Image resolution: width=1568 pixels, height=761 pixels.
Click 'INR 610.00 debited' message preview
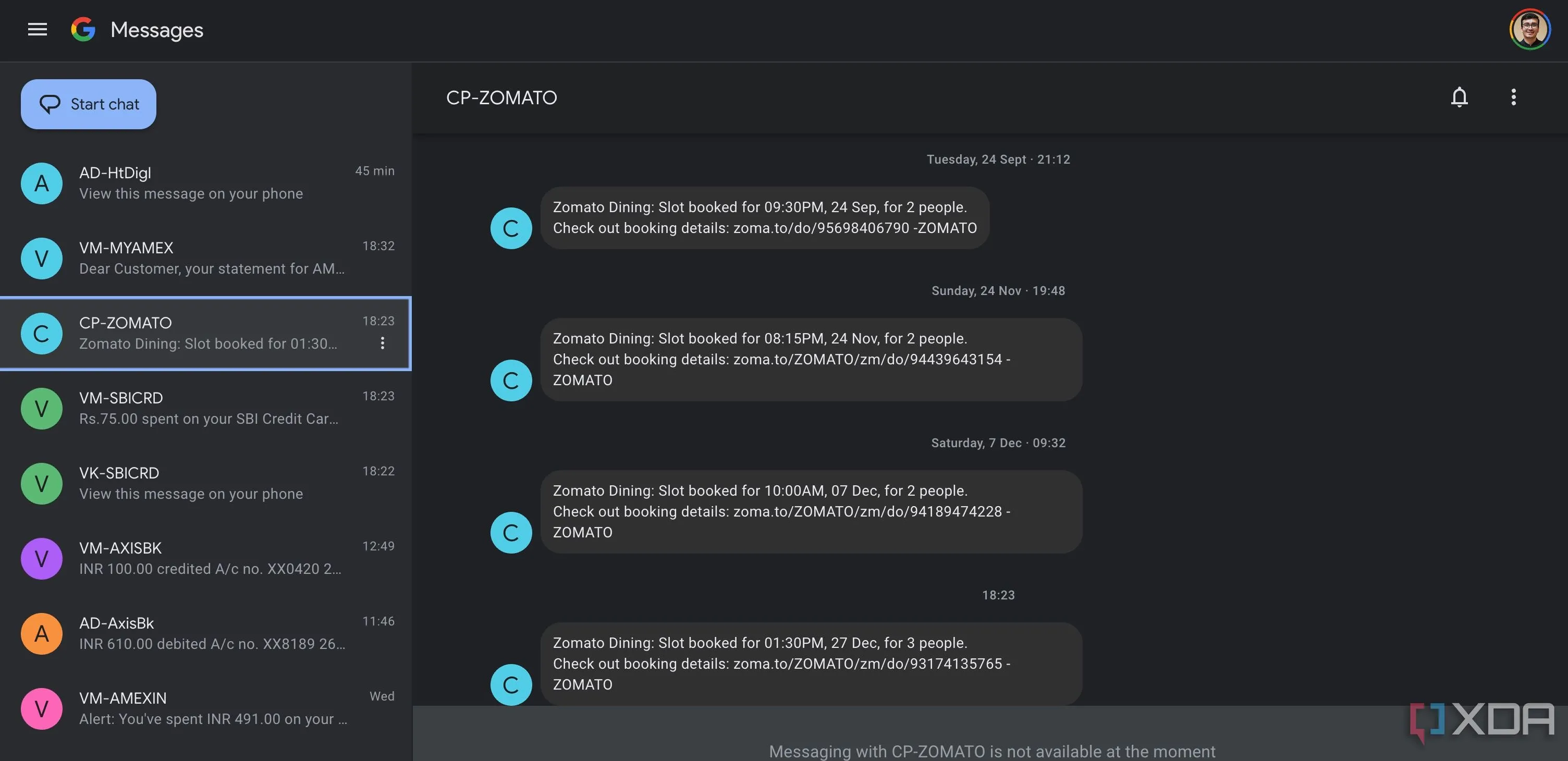(212, 644)
